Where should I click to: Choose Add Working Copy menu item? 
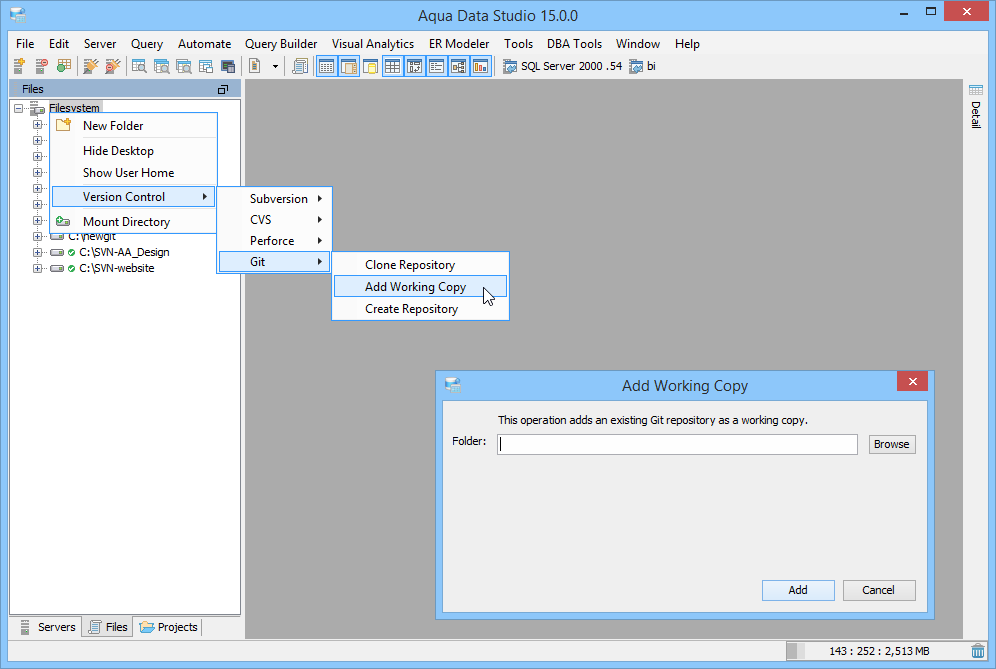421,287
